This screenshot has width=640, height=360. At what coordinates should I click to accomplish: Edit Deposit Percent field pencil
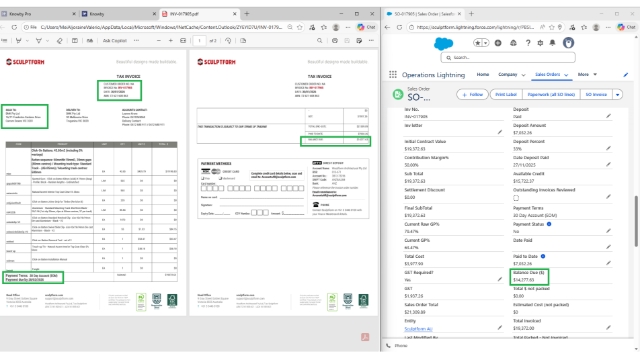click(608, 149)
